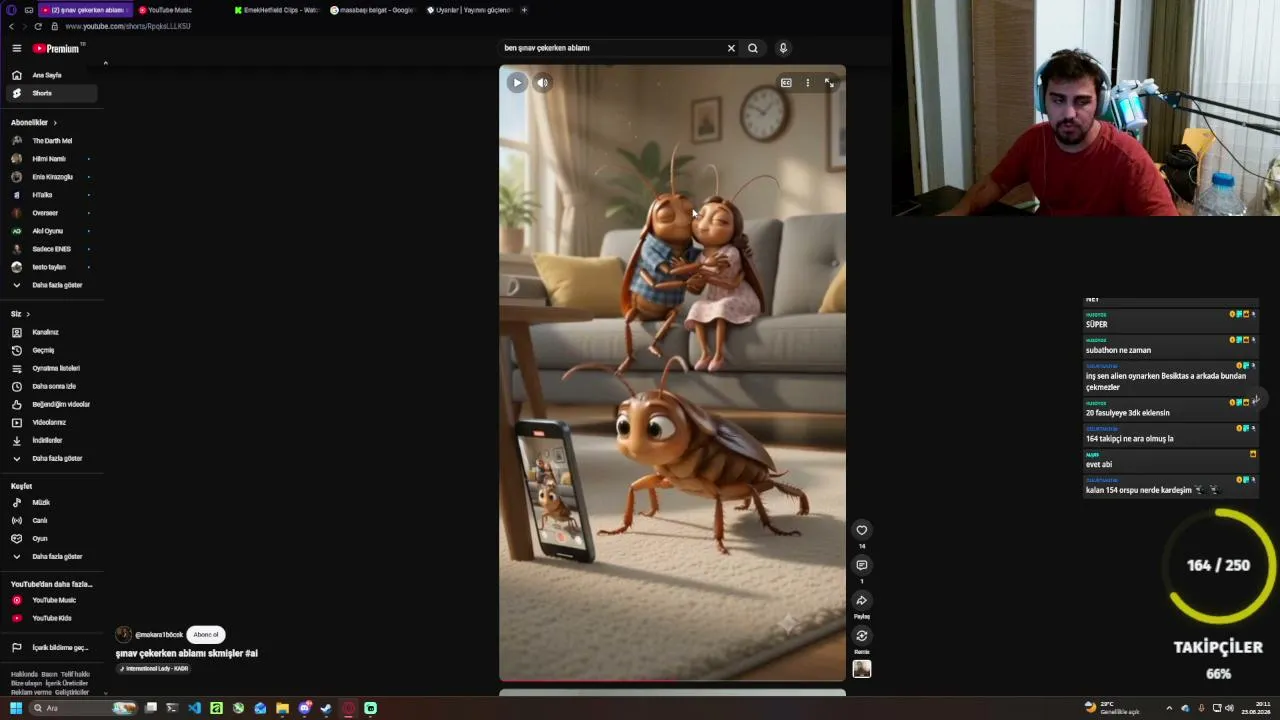Open Overseer subscription channel
This screenshot has width=1280, height=720.
point(50,213)
